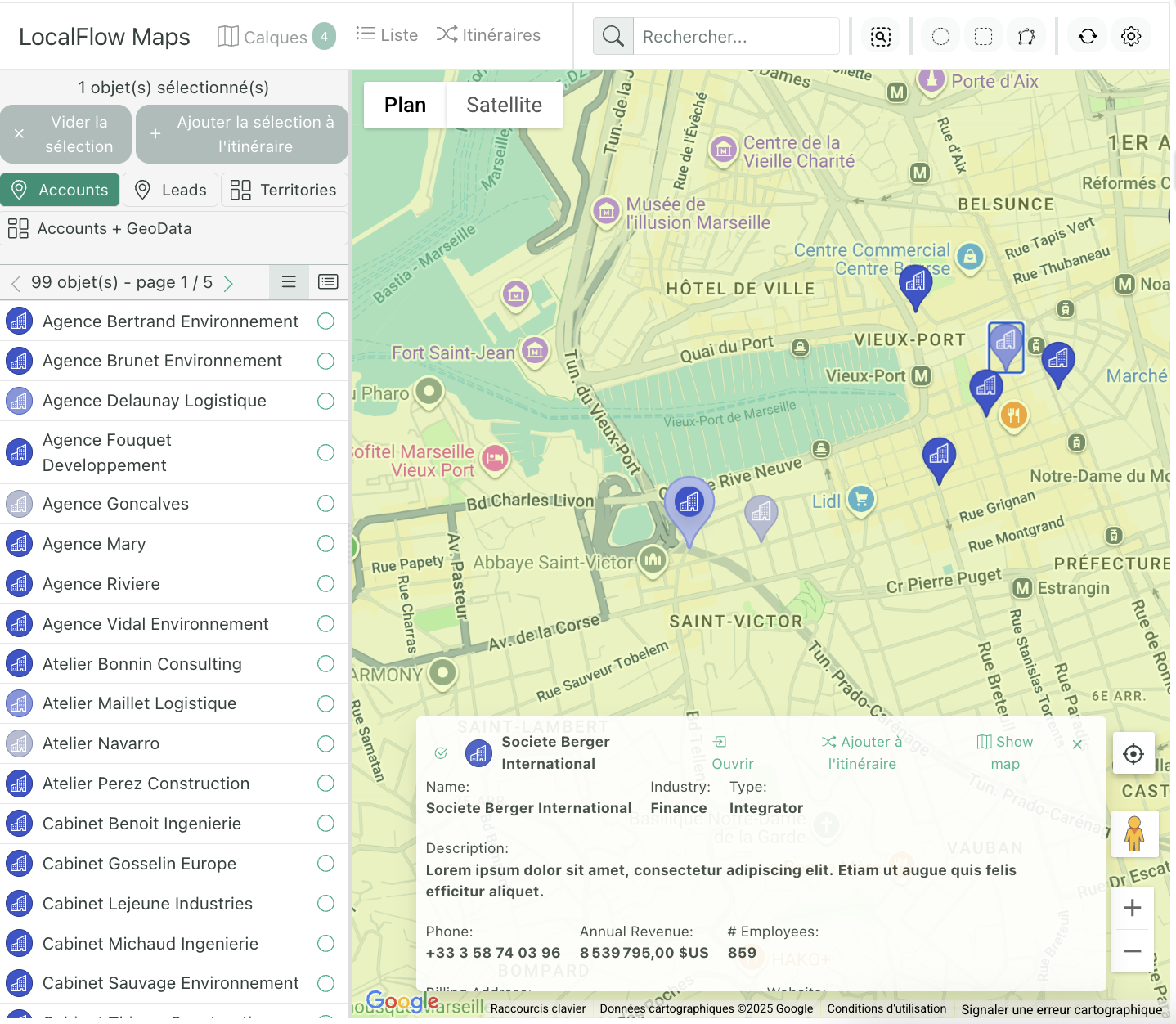
Task: Select Agence Bertrand Environnement radio circle
Action: pyautogui.click(x=325, y=321)
